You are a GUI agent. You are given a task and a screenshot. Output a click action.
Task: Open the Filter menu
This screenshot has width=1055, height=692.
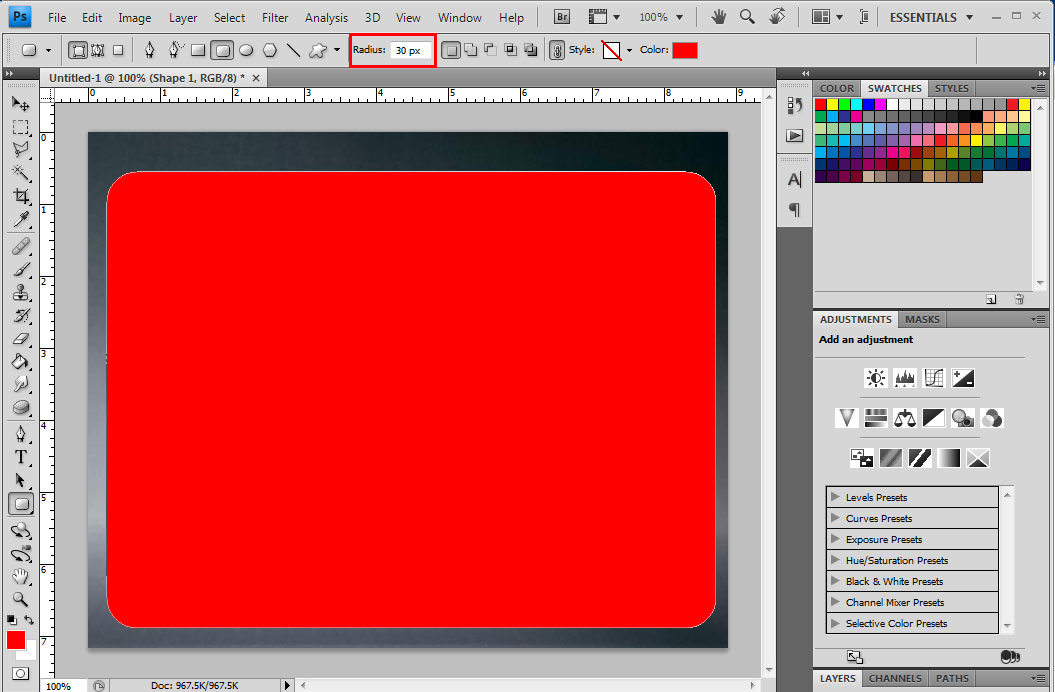pyautogui.click(x=275, y=17)
